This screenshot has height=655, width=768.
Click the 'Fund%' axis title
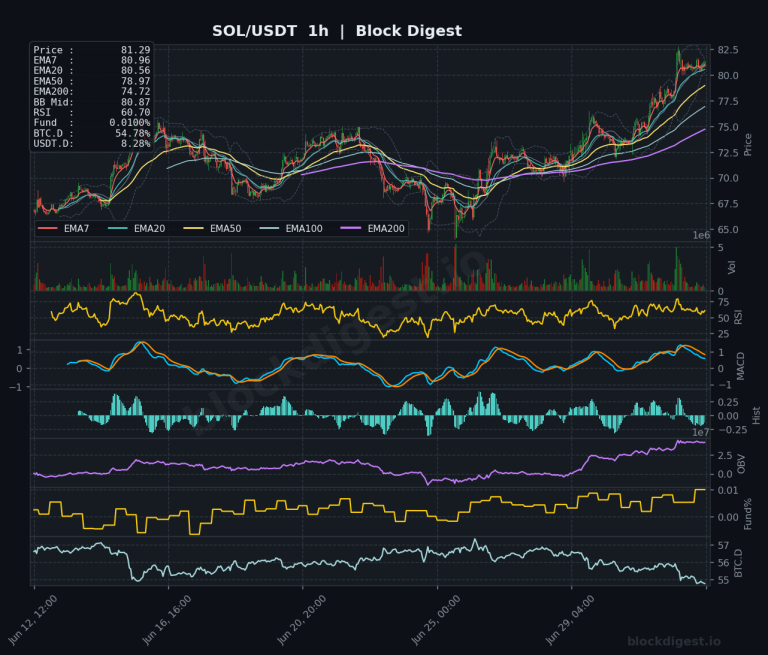[x=748, y=514]
